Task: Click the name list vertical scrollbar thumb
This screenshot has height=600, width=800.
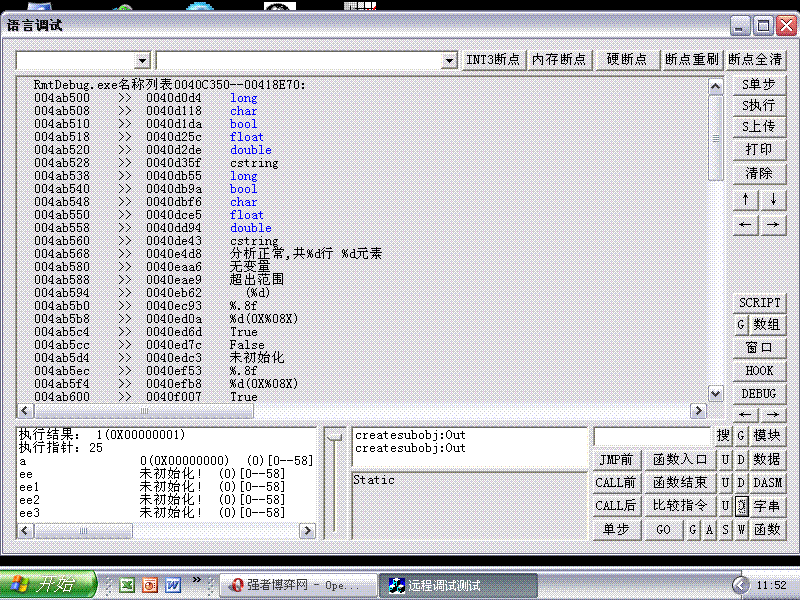Action: 716,138
